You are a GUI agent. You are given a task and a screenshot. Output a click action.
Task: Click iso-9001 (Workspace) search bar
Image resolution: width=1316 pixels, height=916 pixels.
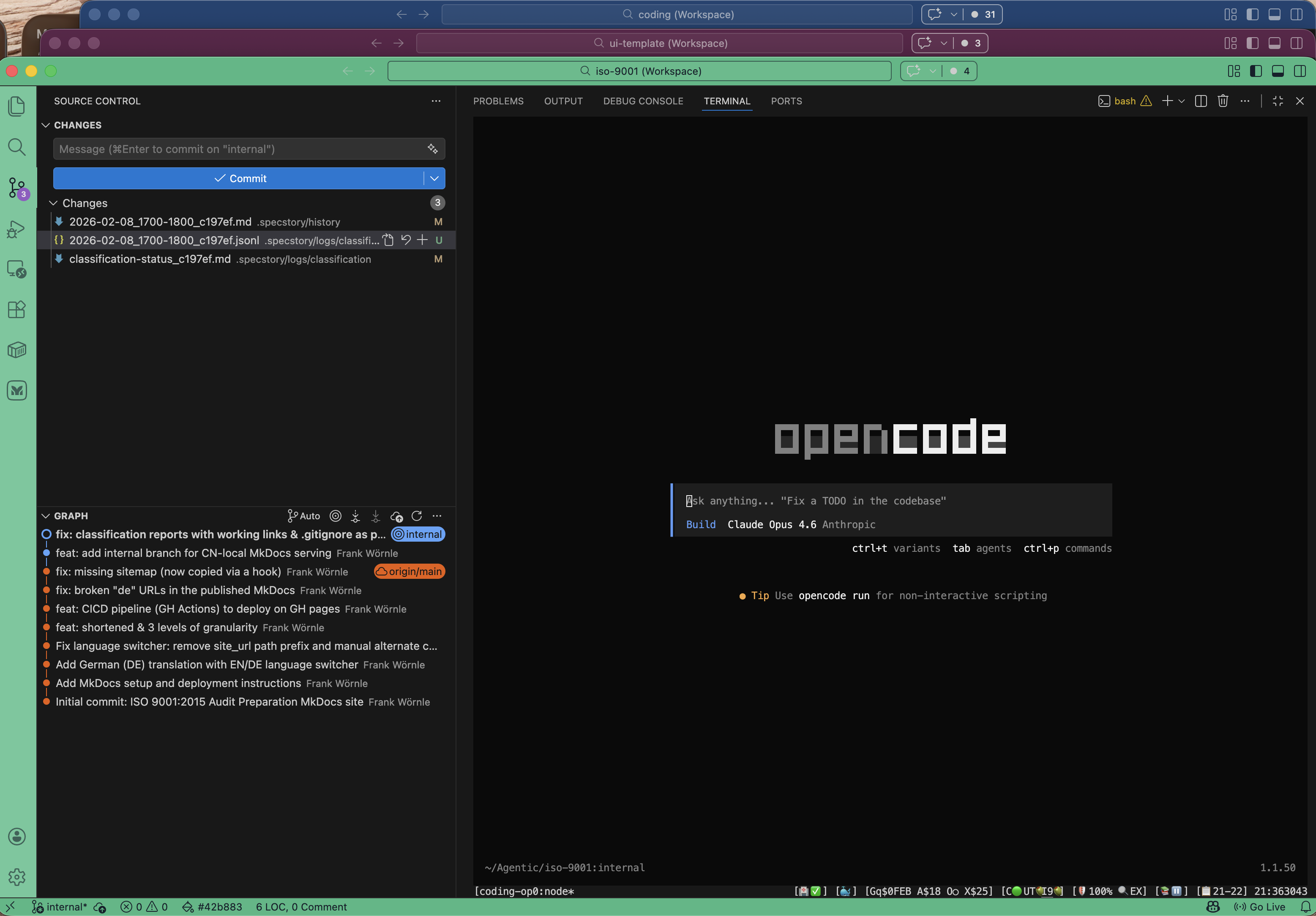pyautogui.click(x=639, y=71)
